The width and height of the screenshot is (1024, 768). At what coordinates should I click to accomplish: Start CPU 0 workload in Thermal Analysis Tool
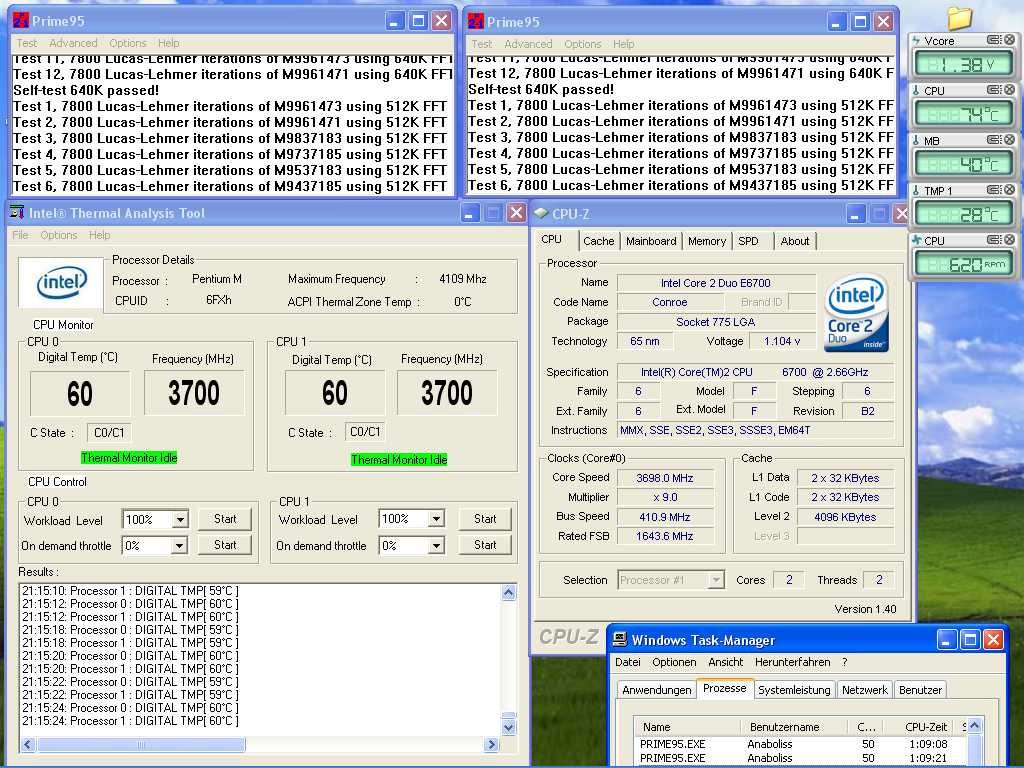225,519
